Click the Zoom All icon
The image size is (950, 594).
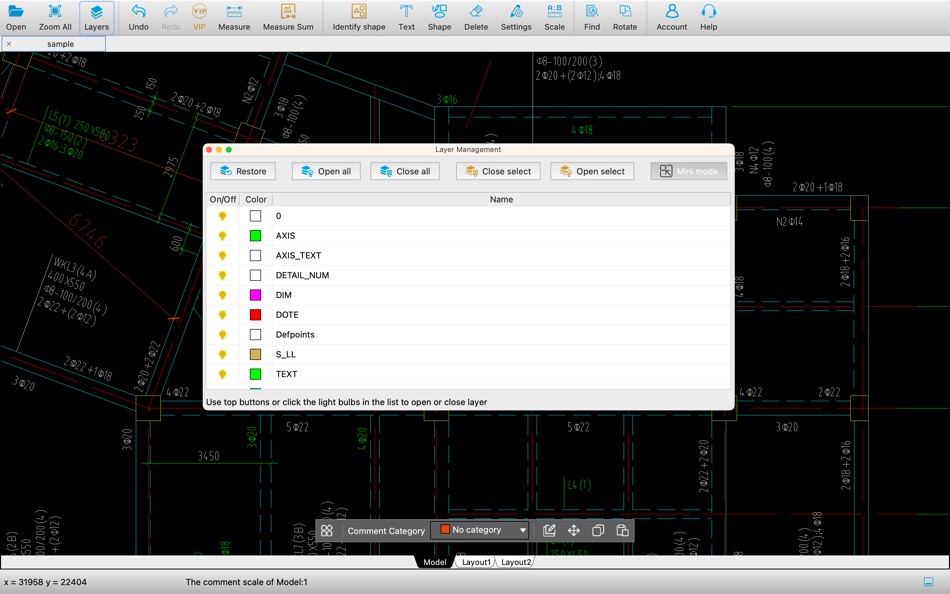(55, 17)
